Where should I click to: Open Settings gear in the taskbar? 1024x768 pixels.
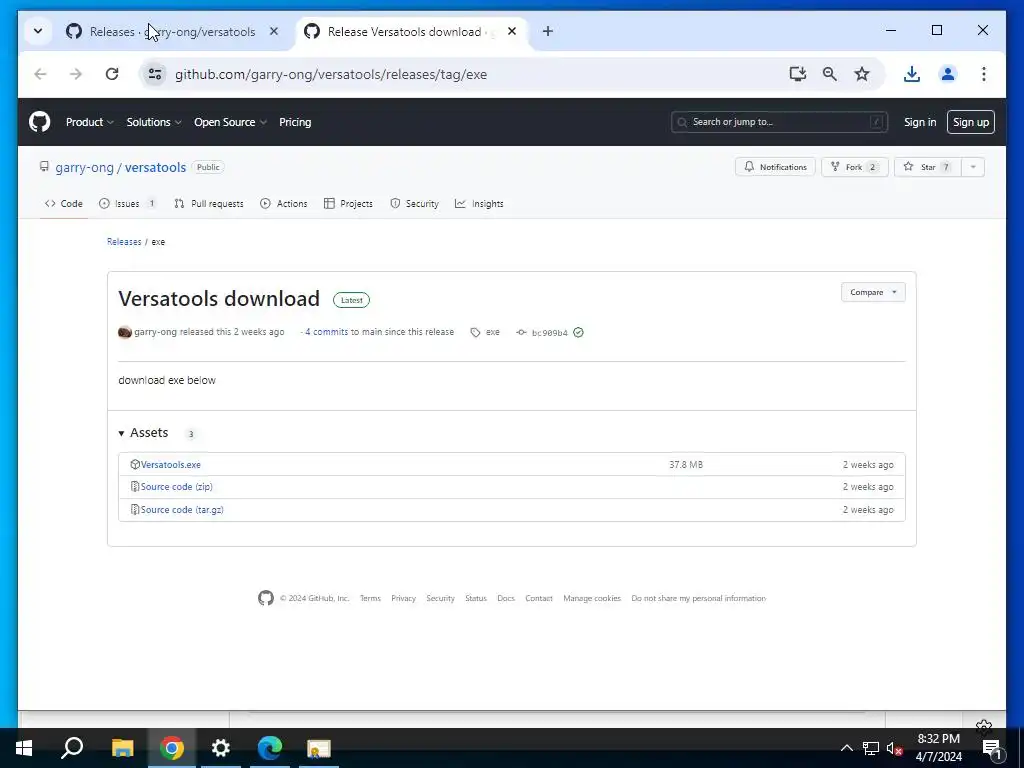point(221,748)
